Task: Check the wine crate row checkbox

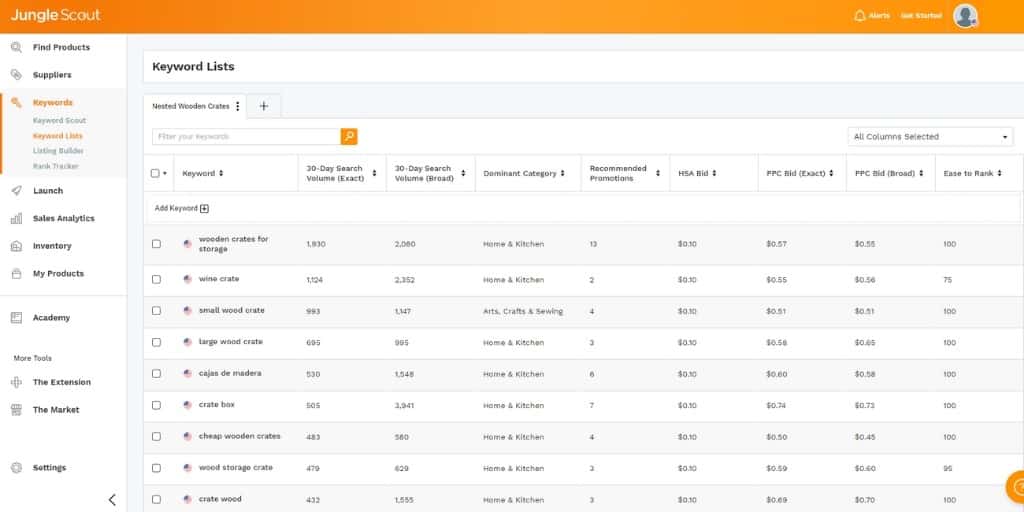Action: click(x=156, y=279)
